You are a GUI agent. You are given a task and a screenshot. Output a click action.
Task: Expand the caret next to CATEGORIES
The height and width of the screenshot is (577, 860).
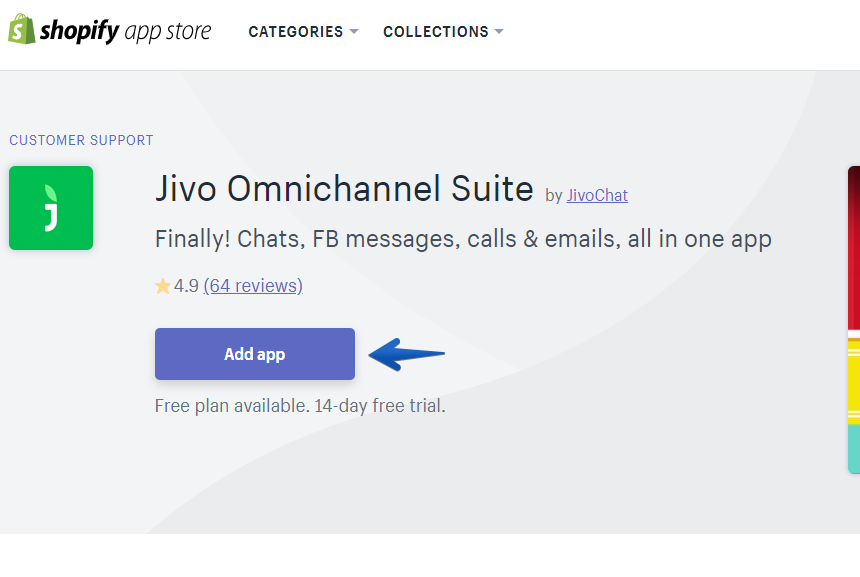click(x=354, y=32)
